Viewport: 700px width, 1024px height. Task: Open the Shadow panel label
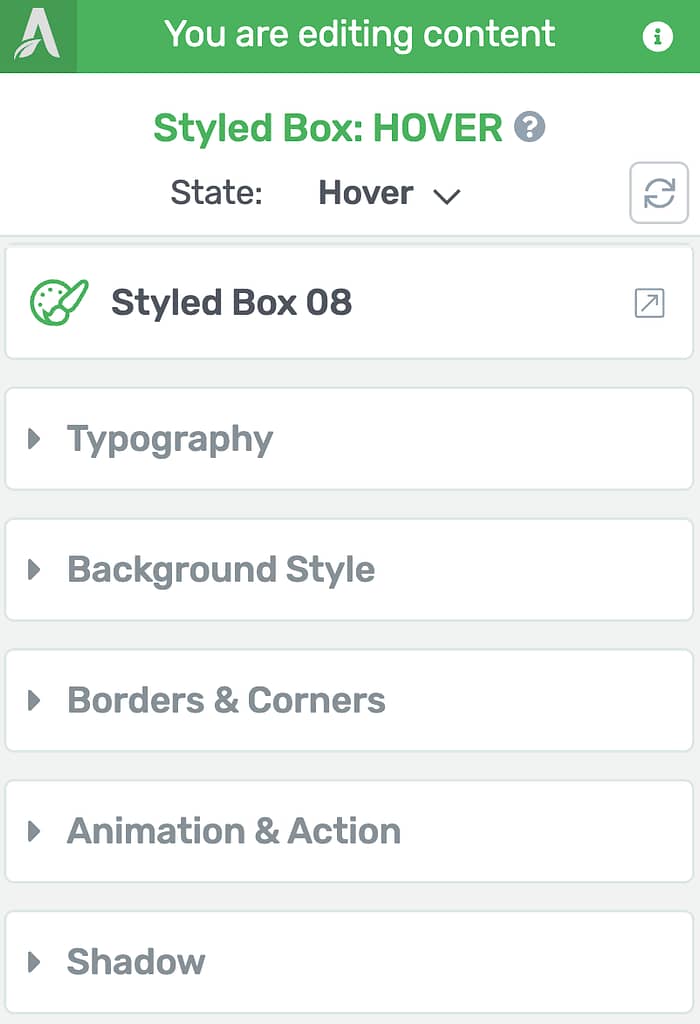(136, 961)
